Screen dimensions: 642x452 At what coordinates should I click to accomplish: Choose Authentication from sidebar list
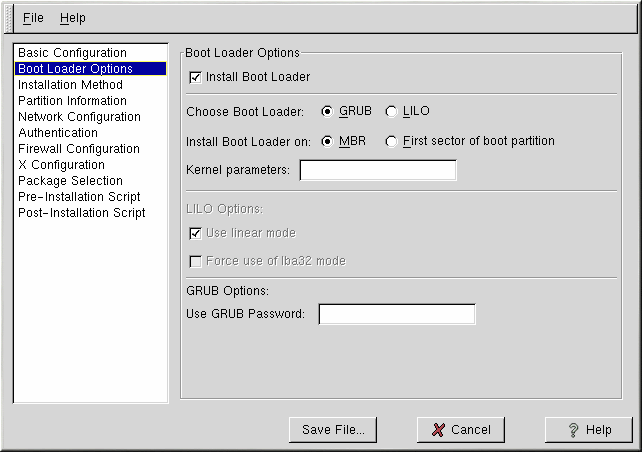[x=58, y=133]
